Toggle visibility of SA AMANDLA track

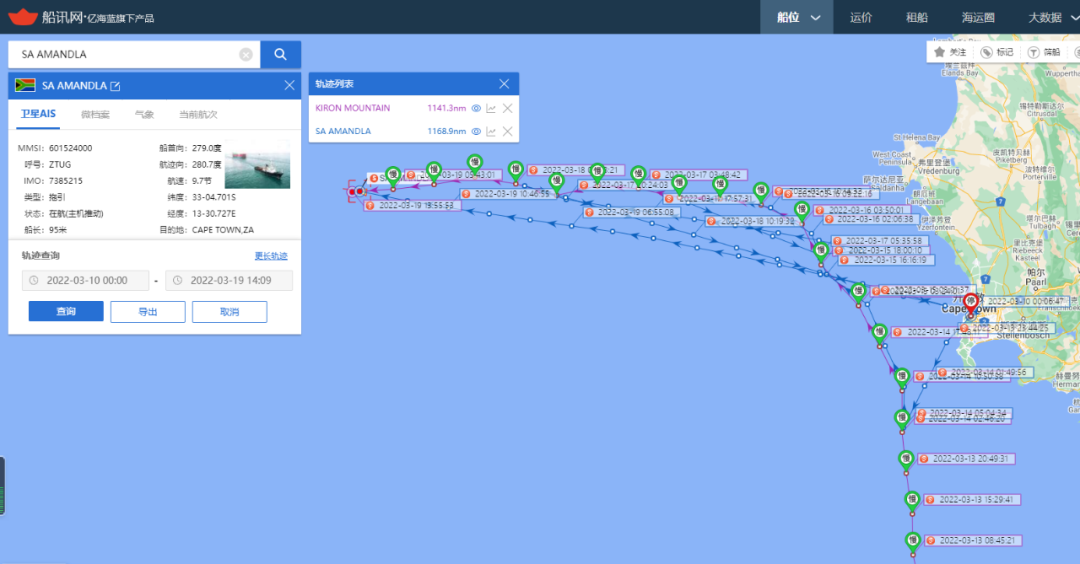[x=476, y=132]
